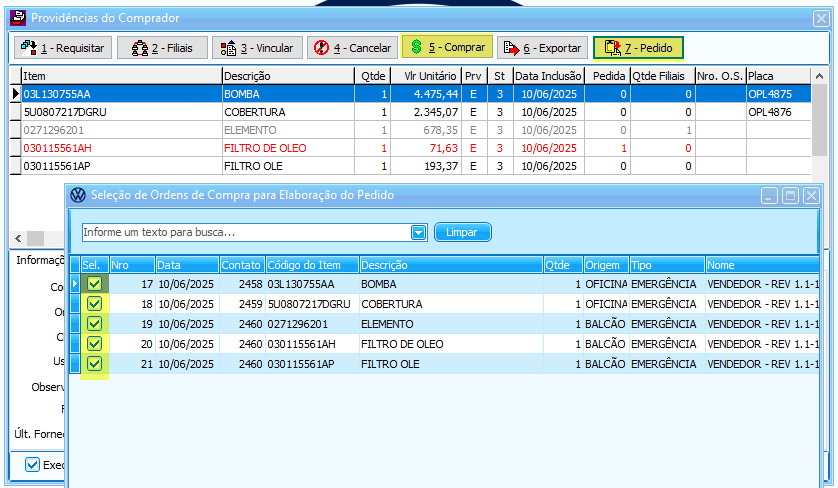Click the Limpar button
Viewport: 838px width, 488px height.
point(462,233)
